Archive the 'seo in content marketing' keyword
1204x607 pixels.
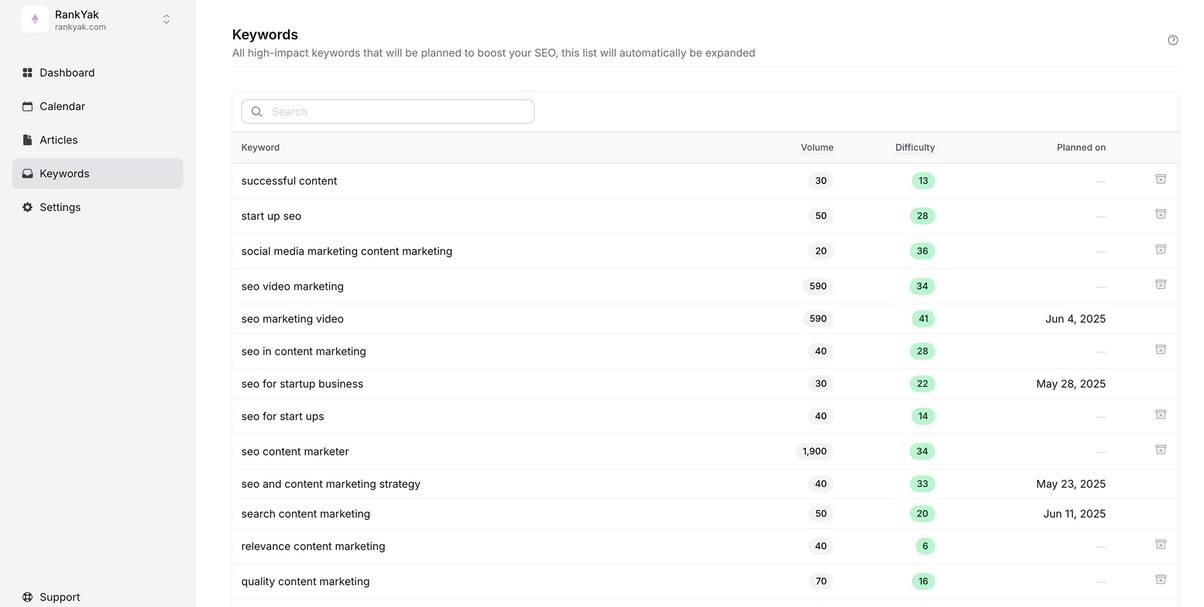pyautogui.click(x=1161, y=349)
